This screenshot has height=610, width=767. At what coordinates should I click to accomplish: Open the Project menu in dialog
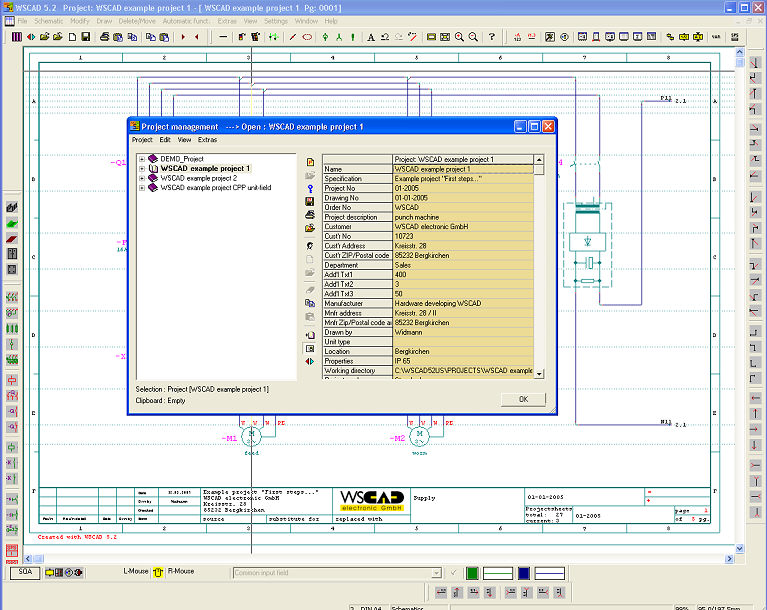(142, 140)
